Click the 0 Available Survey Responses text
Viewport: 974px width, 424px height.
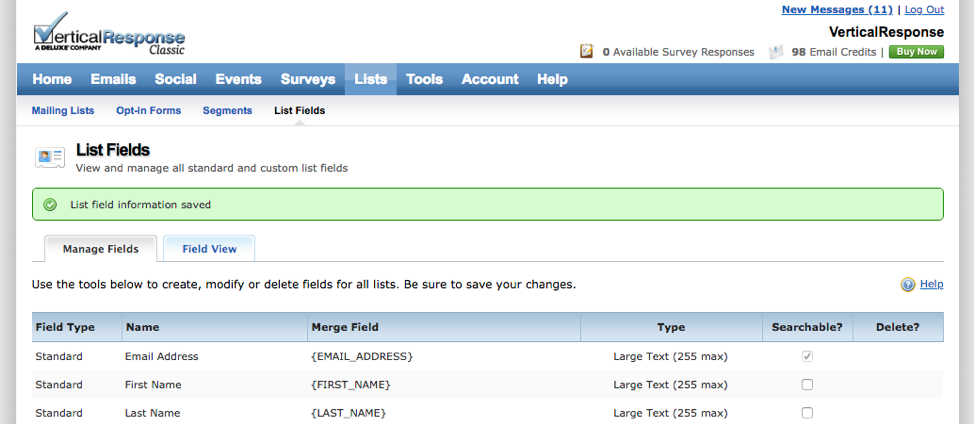[678, 52]
